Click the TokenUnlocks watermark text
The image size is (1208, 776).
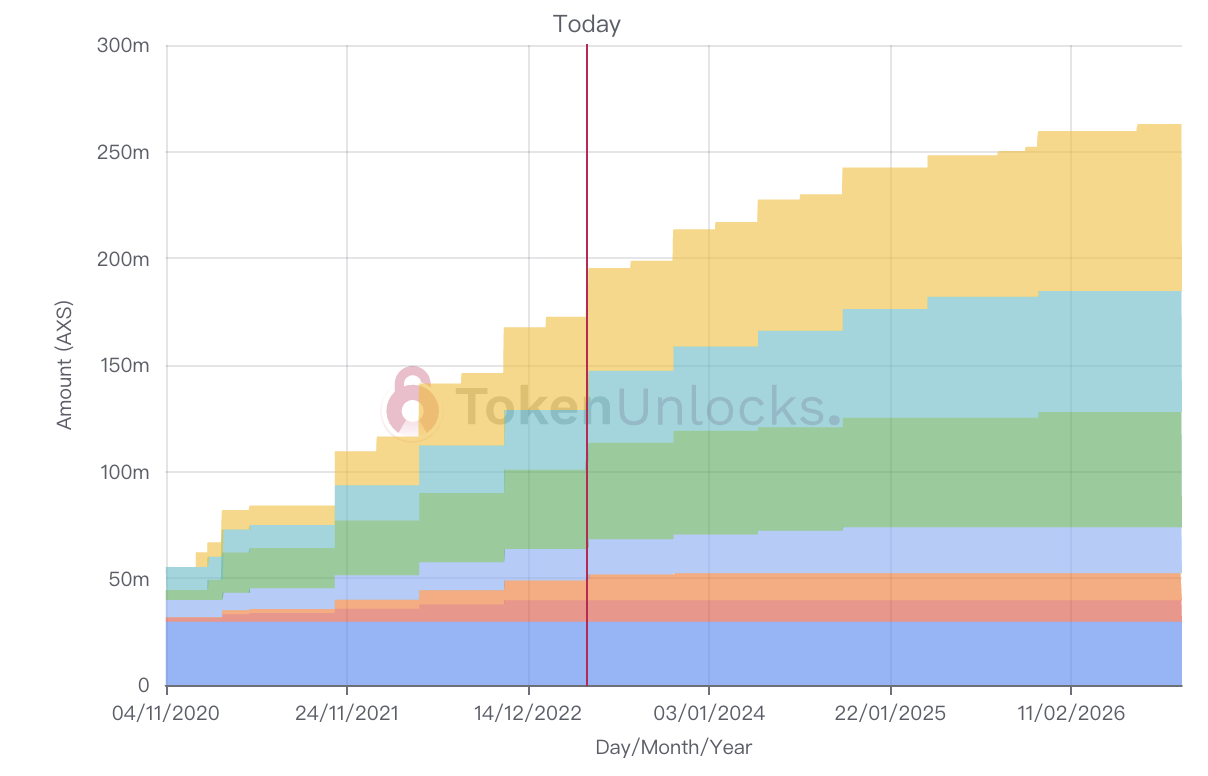pyautogui.click(x=640, y=406)
